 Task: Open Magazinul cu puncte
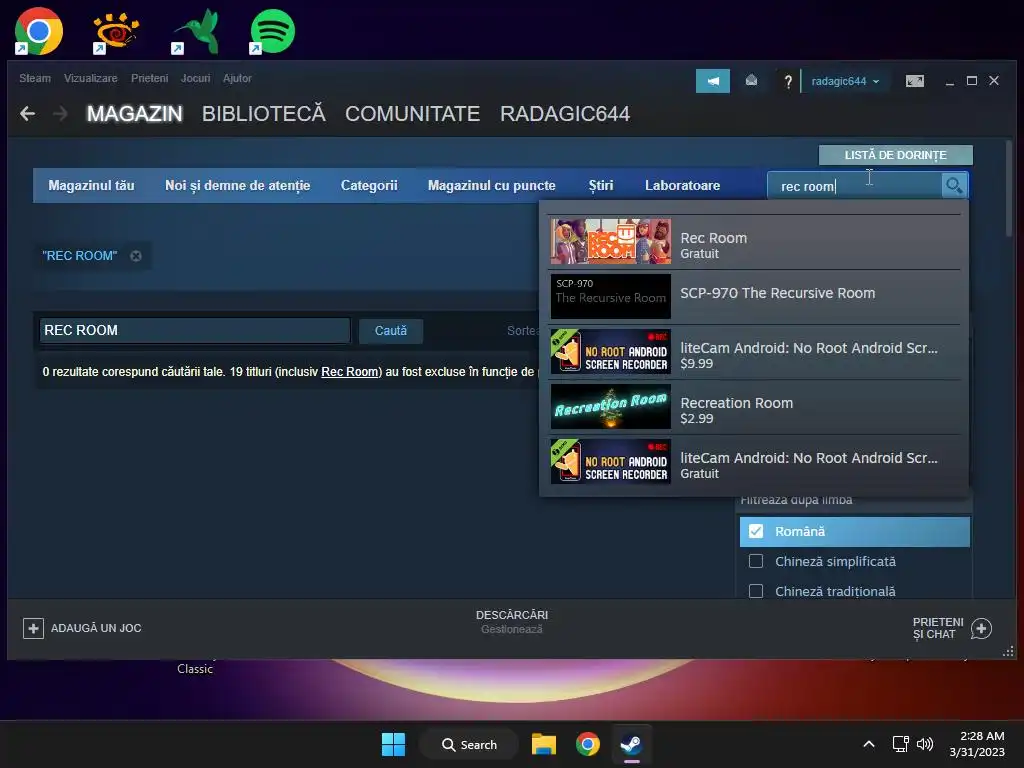click(x=492, y=185)
